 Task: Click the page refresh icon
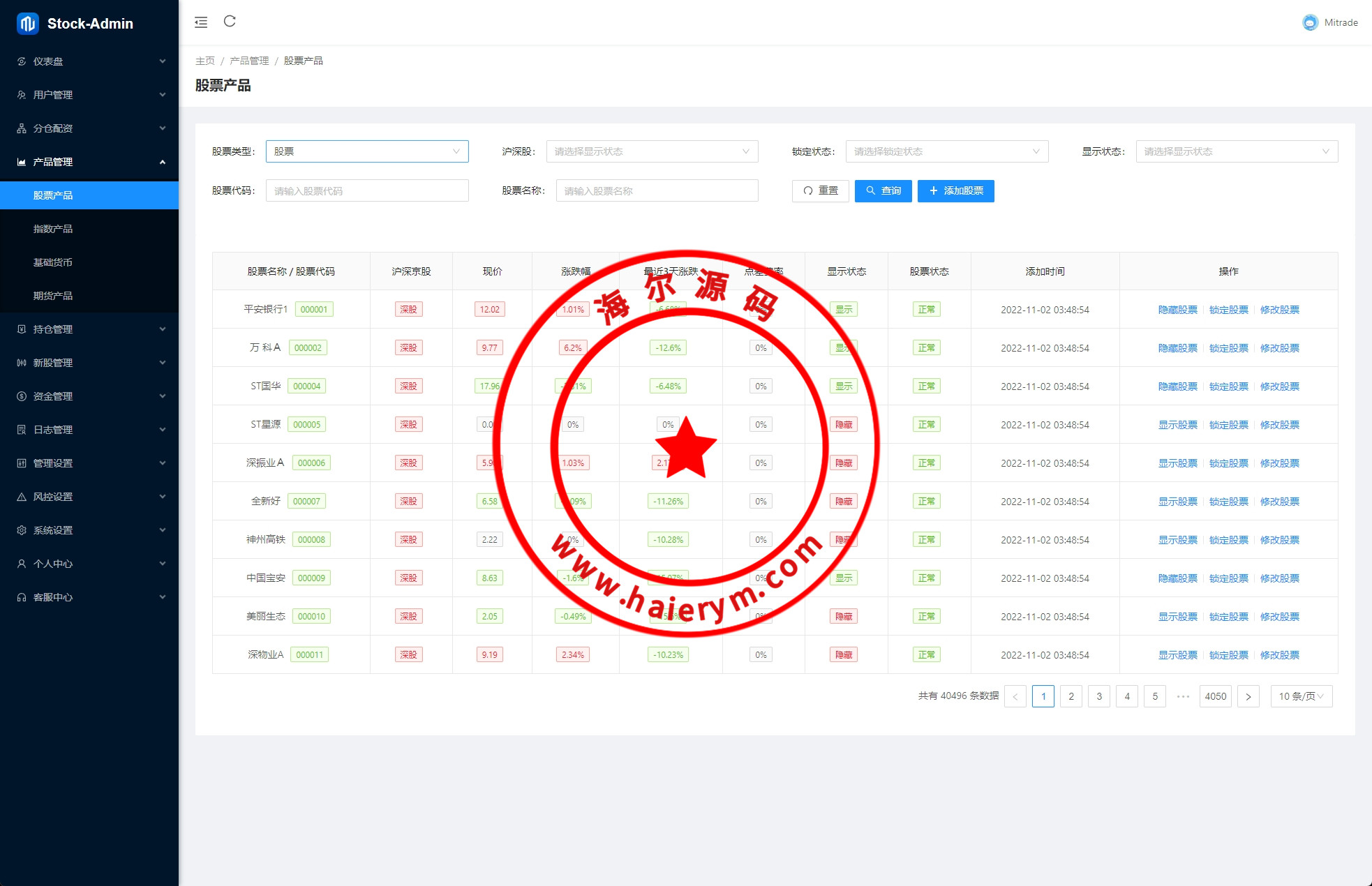coord(230,22)
